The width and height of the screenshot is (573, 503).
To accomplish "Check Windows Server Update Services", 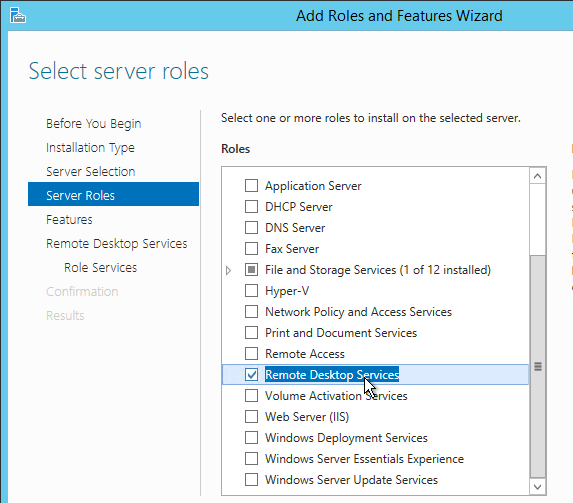I will 251,479.
